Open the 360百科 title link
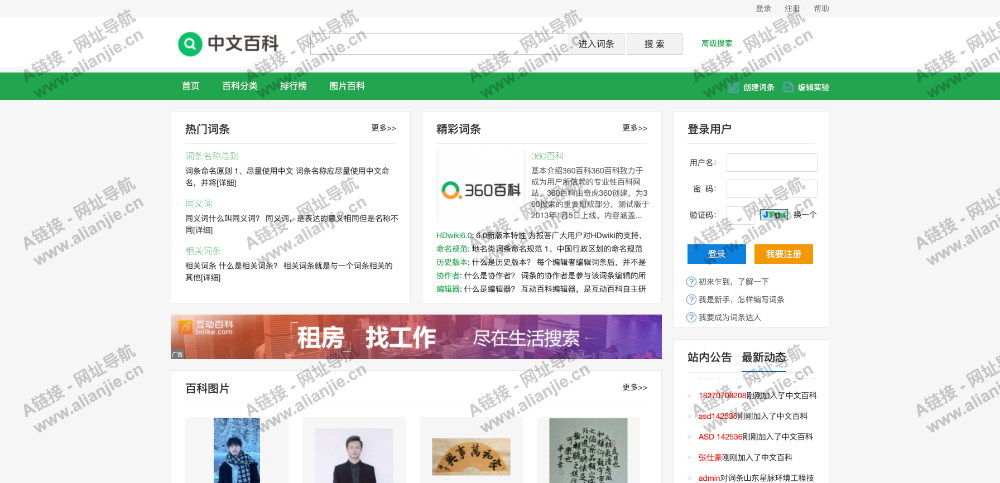1000x483 pixels. pos(547,156)
